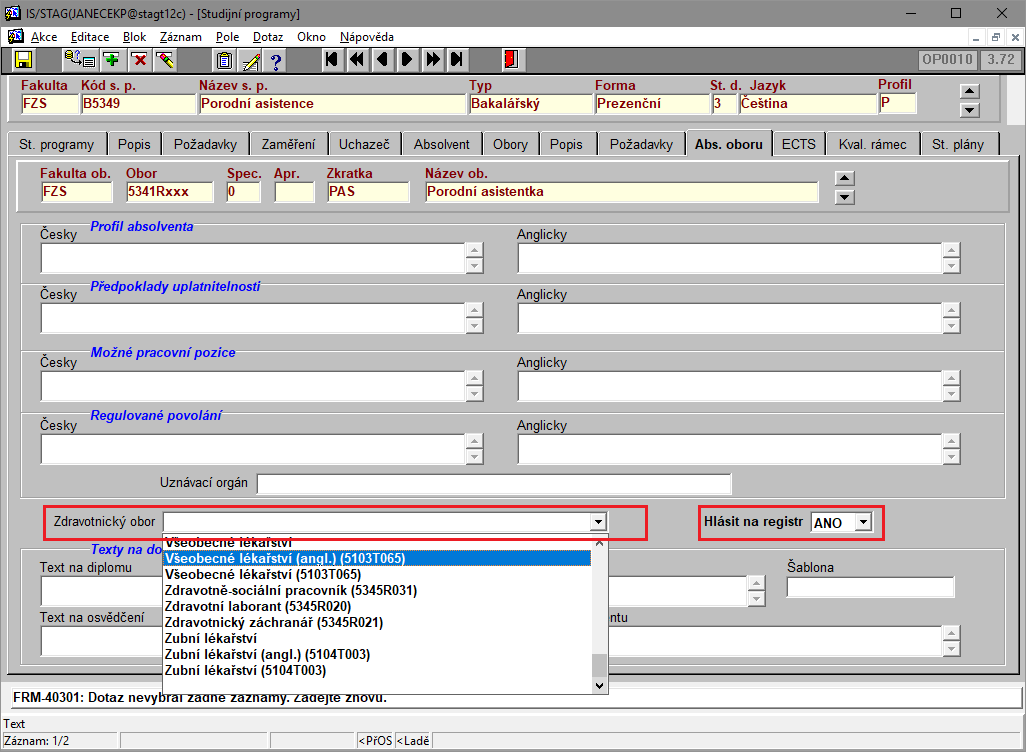Viewport: 1027px width, 752px height.
Task: Click the Profil absolventa Česky text field
Action: point(253,258)
